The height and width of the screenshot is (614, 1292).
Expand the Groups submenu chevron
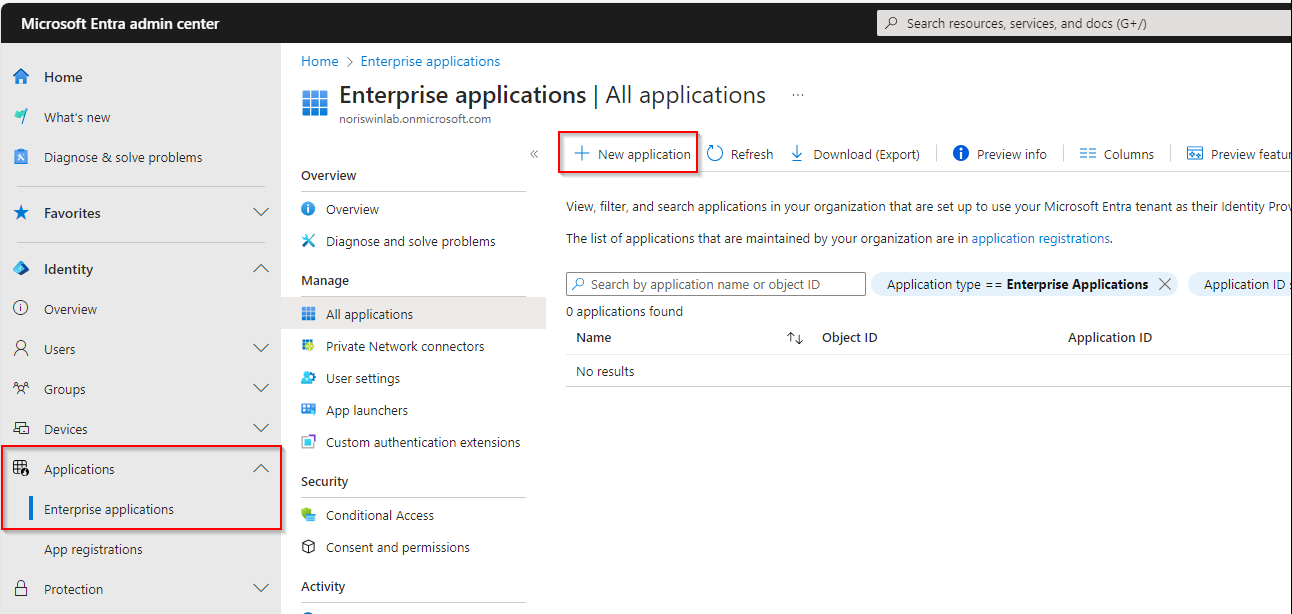[261, 388]
